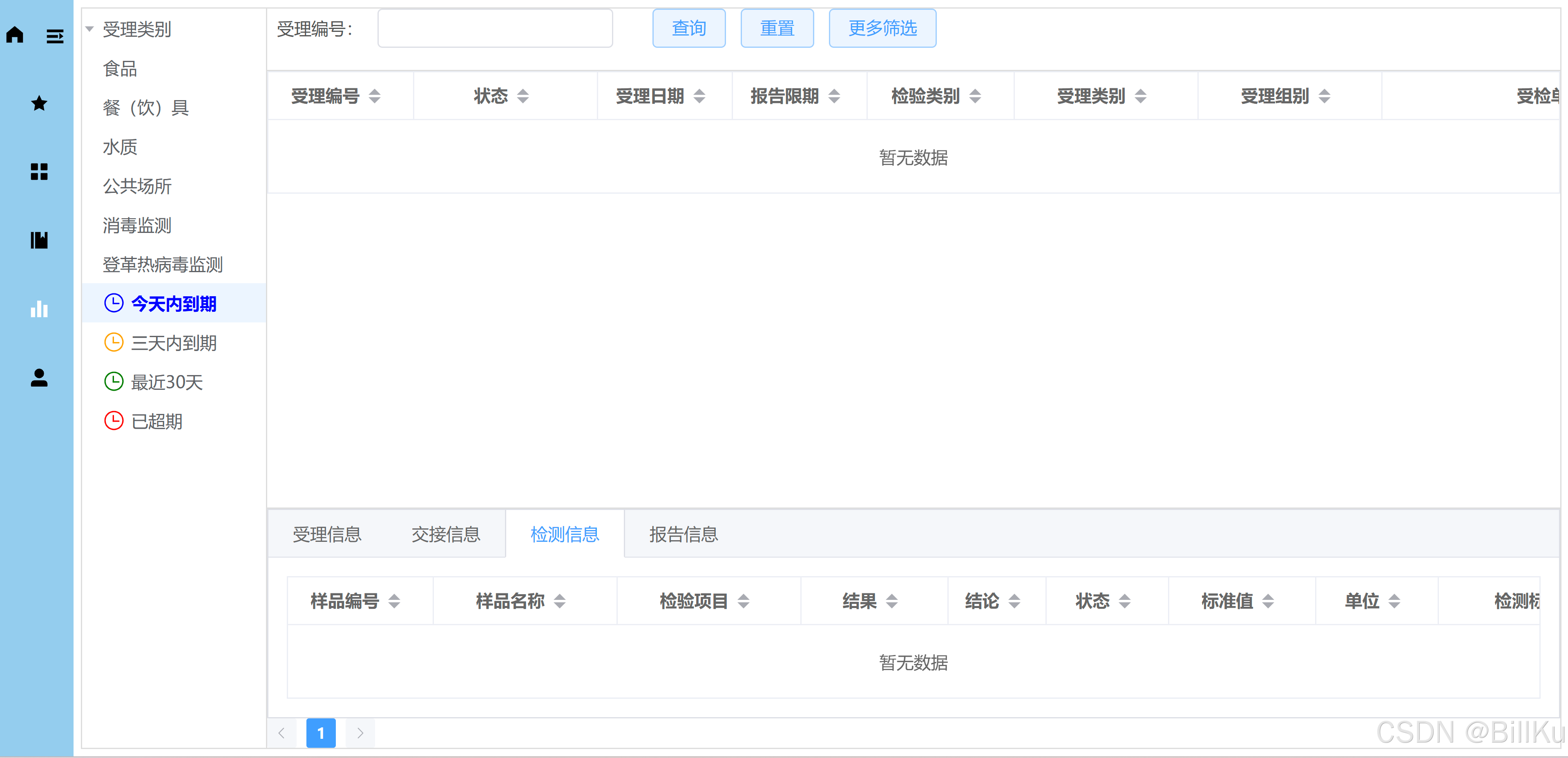The image size is (1568, 758).
Task: Select 三天内到期 filter item
Action: click(x=174, y=343)
